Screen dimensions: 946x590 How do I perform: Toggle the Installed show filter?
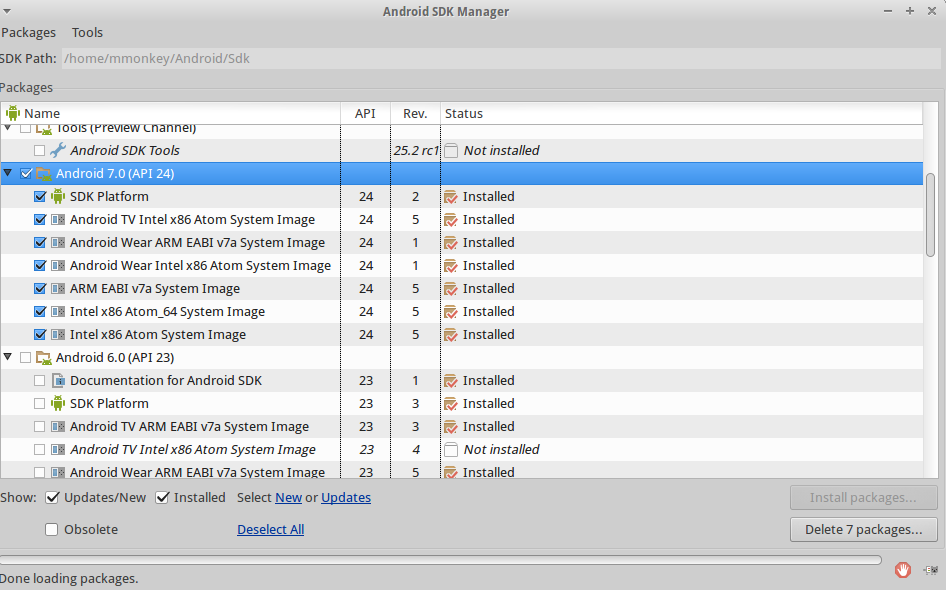[x=162, y=498]
